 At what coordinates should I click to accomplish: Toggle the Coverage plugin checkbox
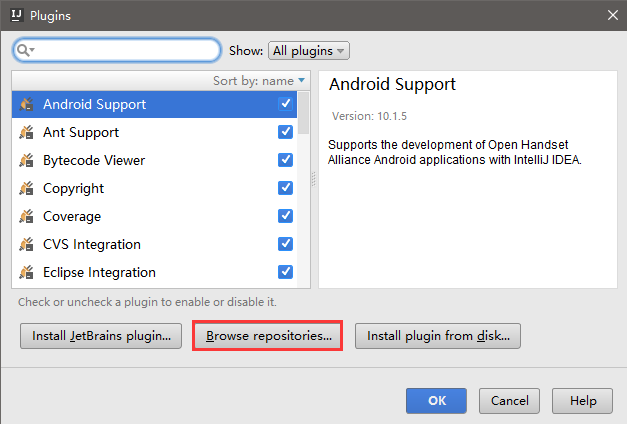[x=285, y=216]
